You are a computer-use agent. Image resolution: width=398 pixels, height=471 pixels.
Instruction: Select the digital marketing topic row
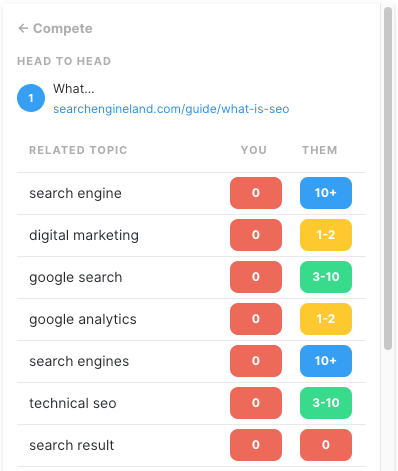pyautogui.click(x=191, y=235)
